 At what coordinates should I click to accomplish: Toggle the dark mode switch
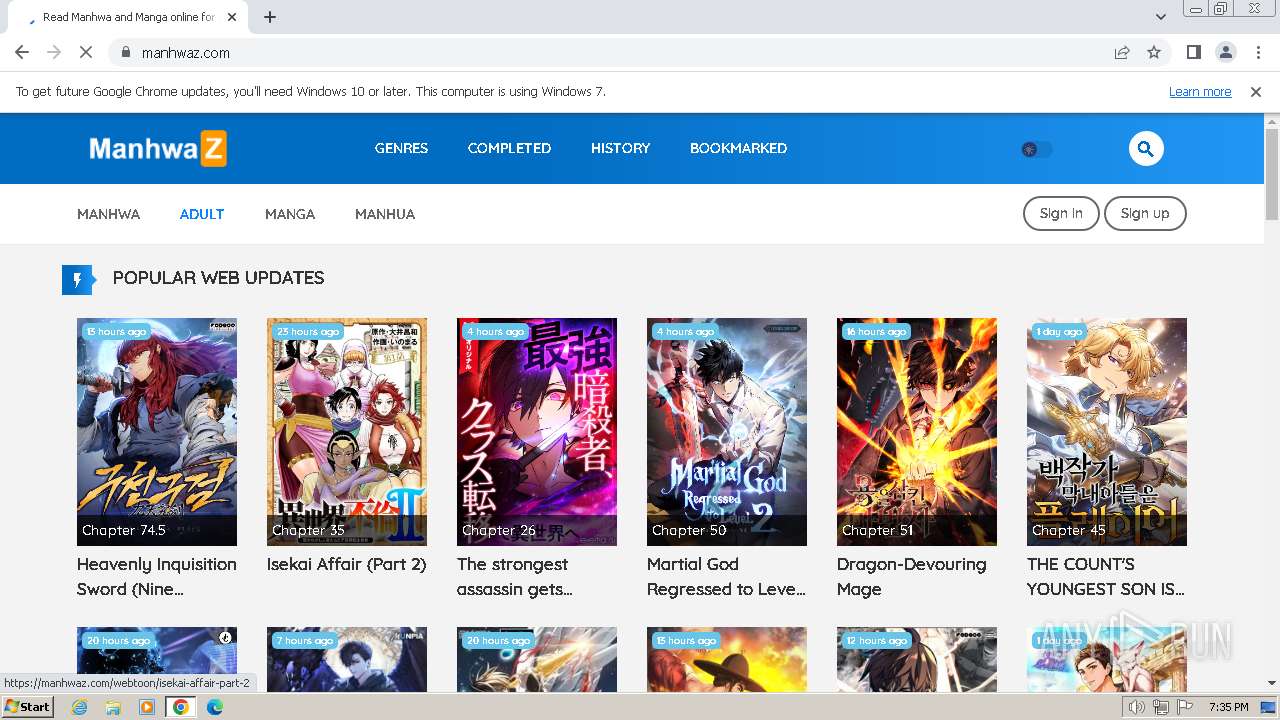[x=1036, y=149]
